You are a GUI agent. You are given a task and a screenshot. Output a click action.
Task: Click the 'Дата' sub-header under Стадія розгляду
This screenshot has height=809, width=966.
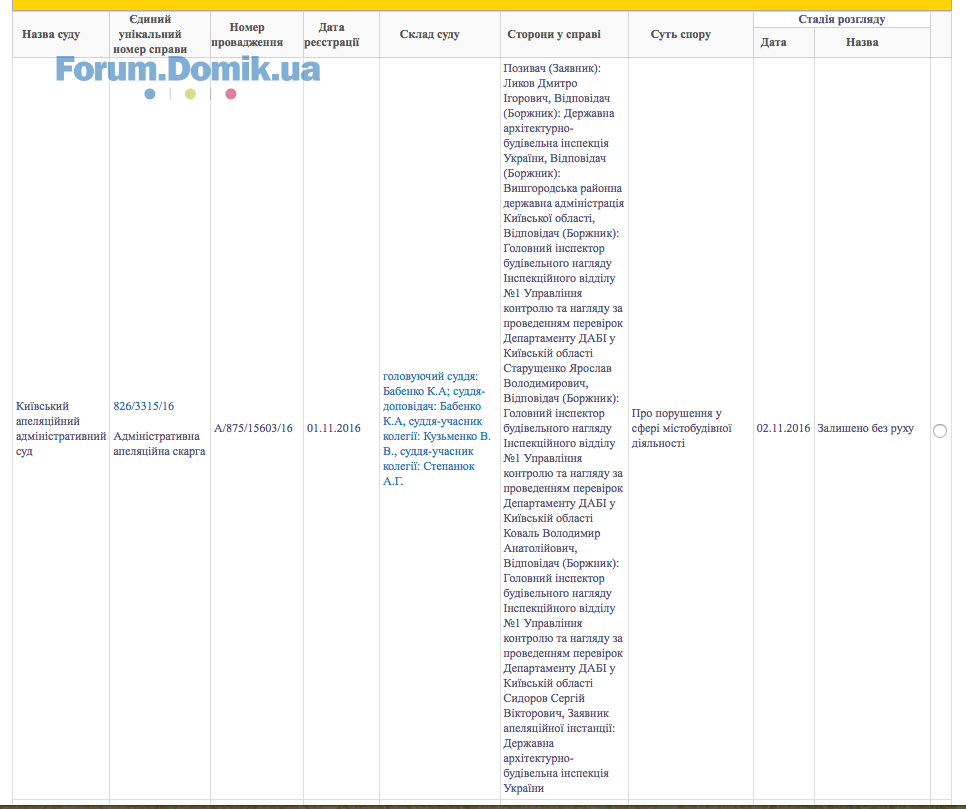pyautogui.click(x=773, y=43)
